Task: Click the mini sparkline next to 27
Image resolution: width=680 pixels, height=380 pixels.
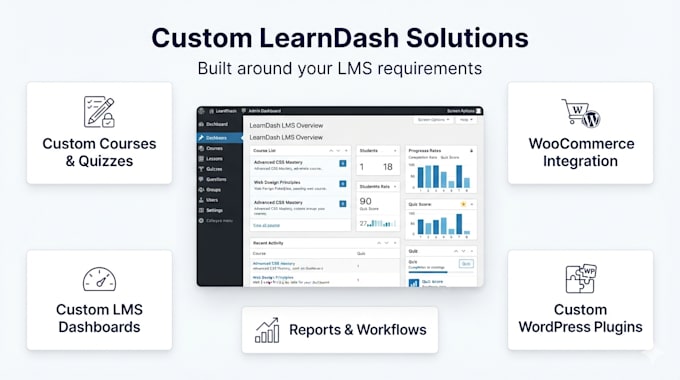Action: click(x=382, y=224)
